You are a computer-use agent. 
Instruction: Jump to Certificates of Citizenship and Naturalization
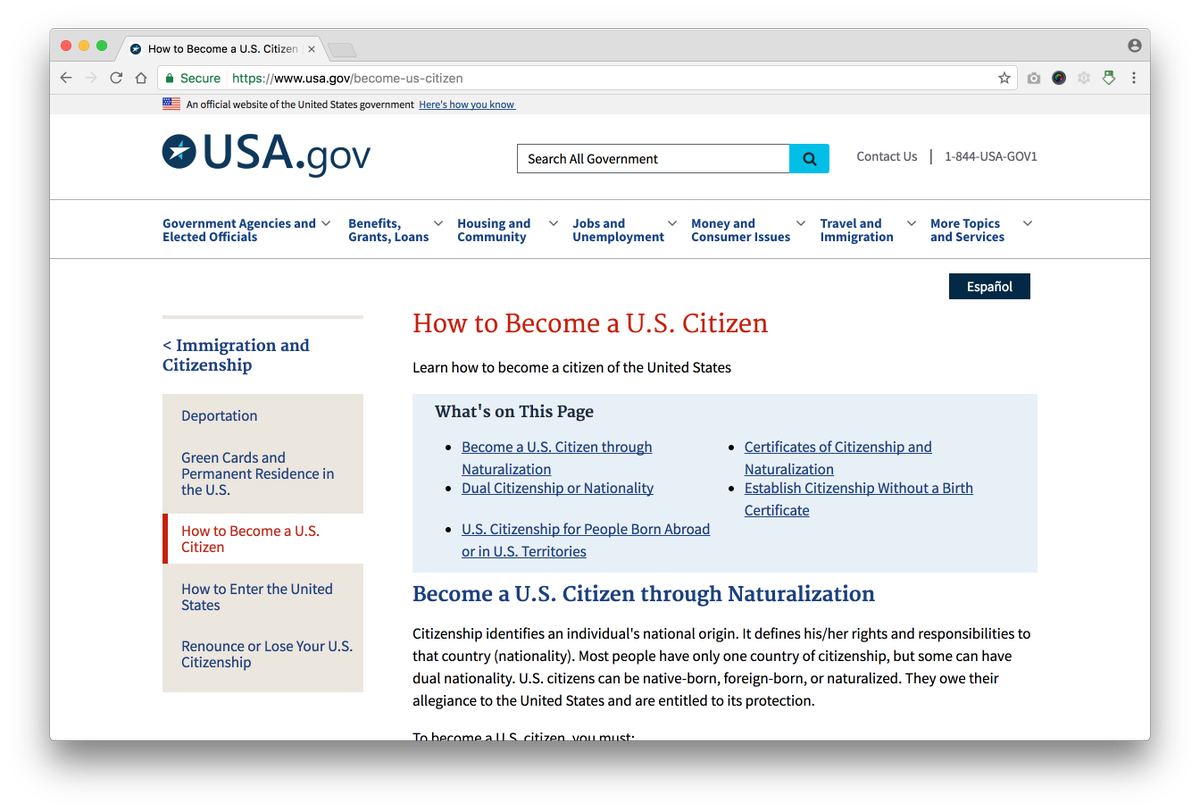[x=838, y=458]
